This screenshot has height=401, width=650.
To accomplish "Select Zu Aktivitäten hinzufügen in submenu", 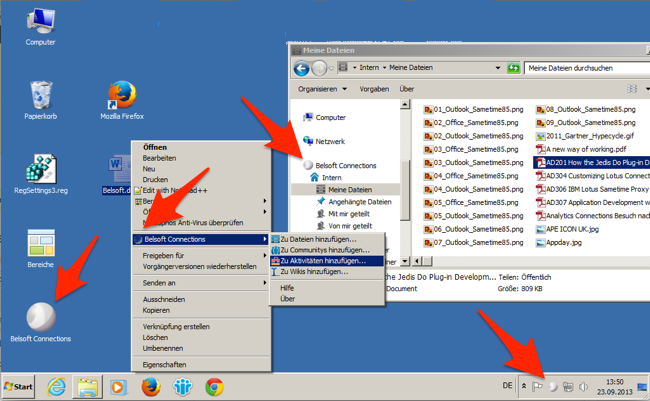I will 327,261.
